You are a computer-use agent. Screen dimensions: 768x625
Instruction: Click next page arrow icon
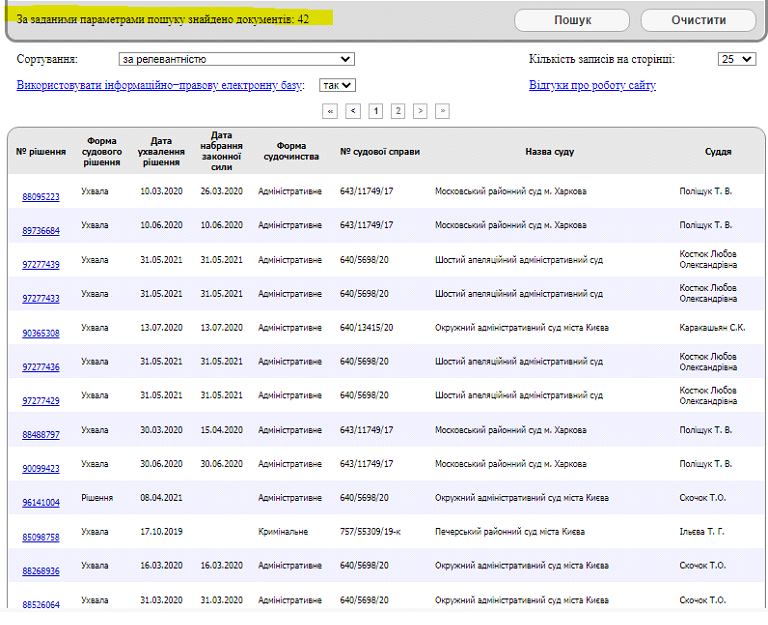coord(420,111)
